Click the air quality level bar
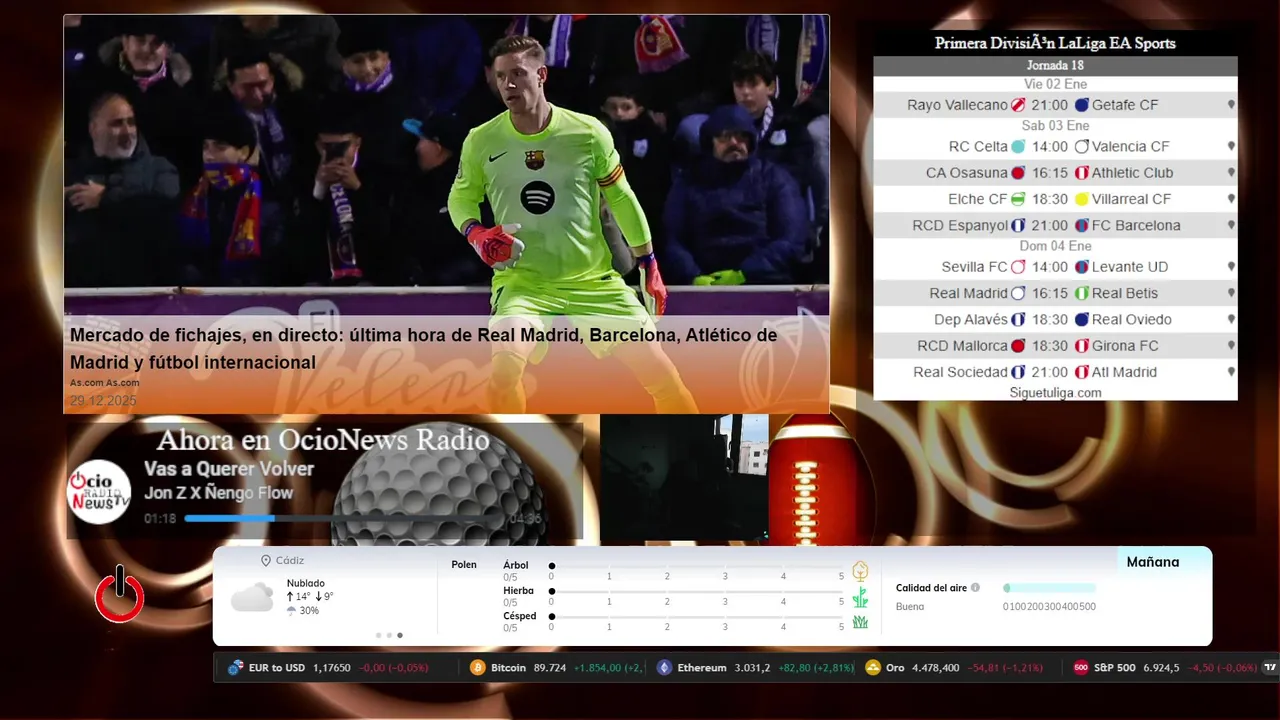Image resolution: width=1280 pixels, height=720 pixels. point(1050,588)
